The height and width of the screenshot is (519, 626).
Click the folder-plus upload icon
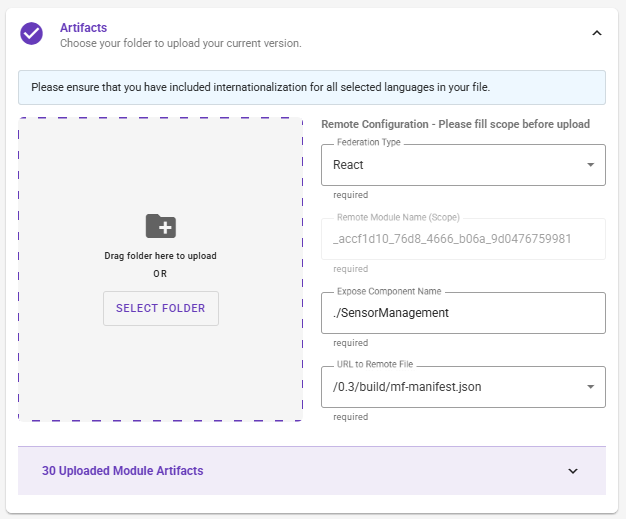coord(160,226)
